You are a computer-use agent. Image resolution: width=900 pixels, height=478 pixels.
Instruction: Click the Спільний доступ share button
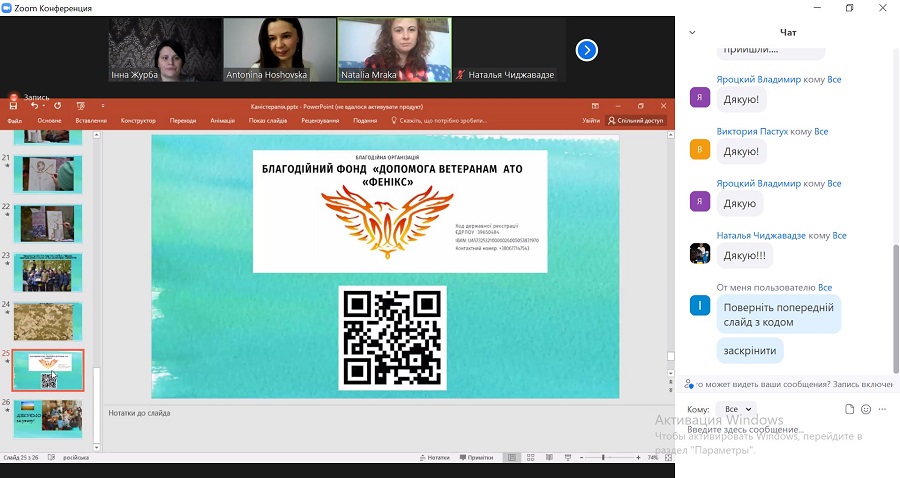[636, 121]
